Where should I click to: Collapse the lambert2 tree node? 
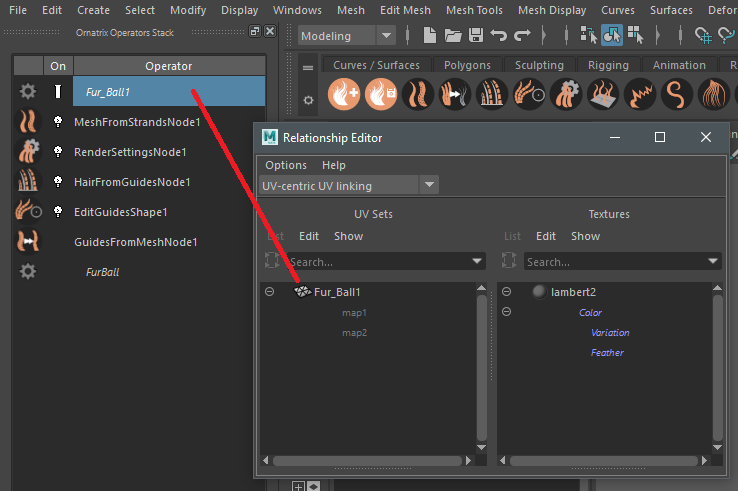(x=506, y=292)
